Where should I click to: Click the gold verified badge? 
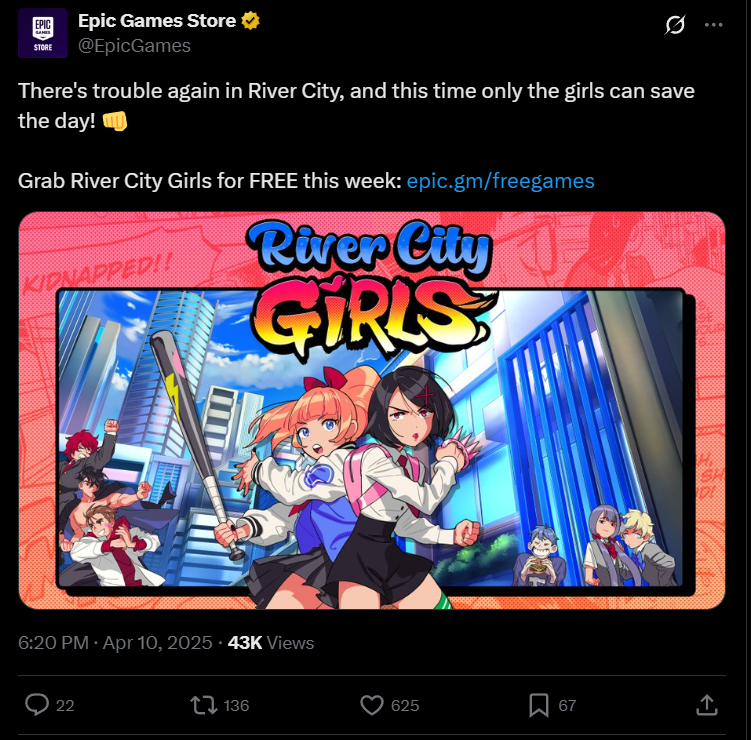pos(250,21)
